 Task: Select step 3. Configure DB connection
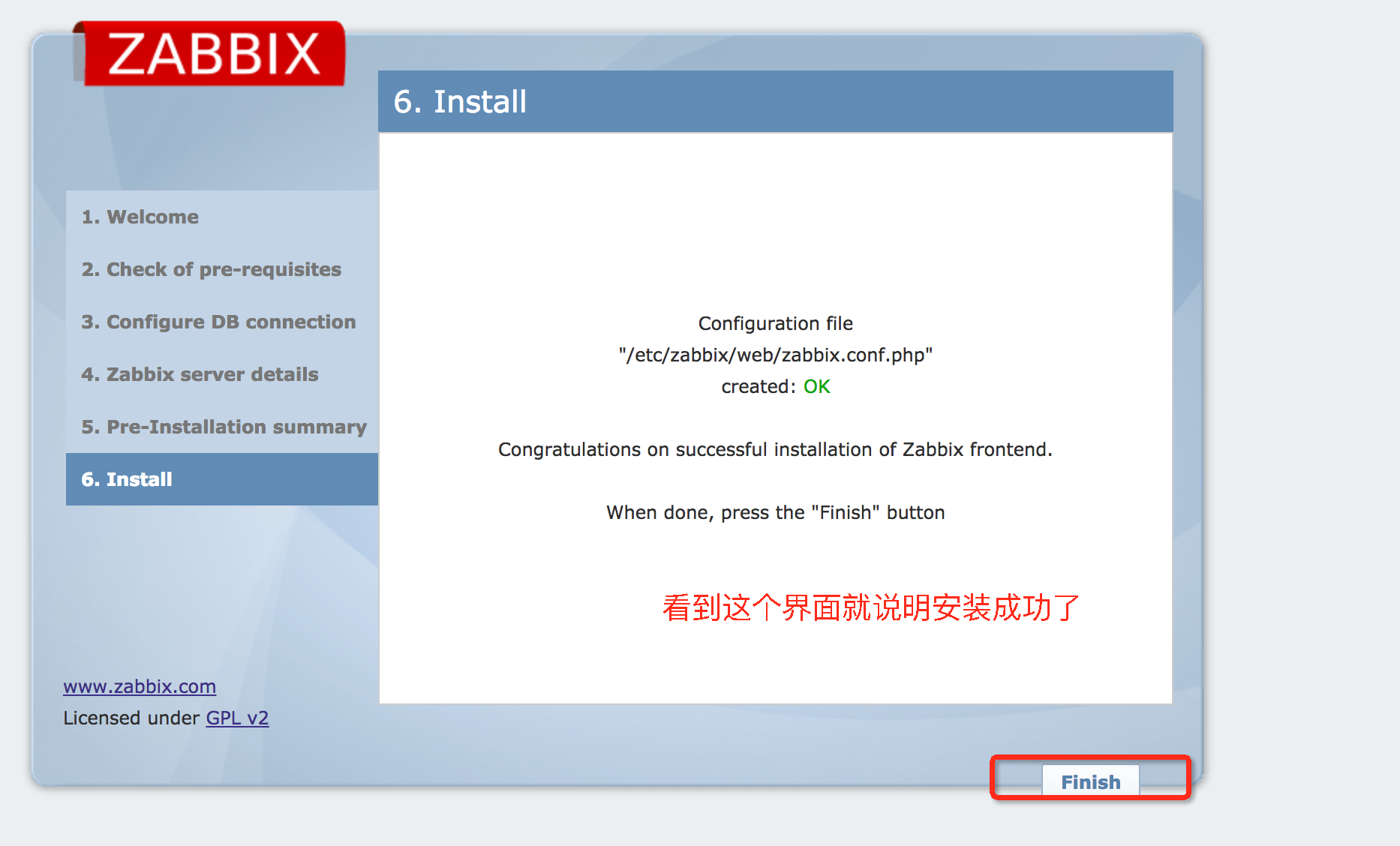222,322
